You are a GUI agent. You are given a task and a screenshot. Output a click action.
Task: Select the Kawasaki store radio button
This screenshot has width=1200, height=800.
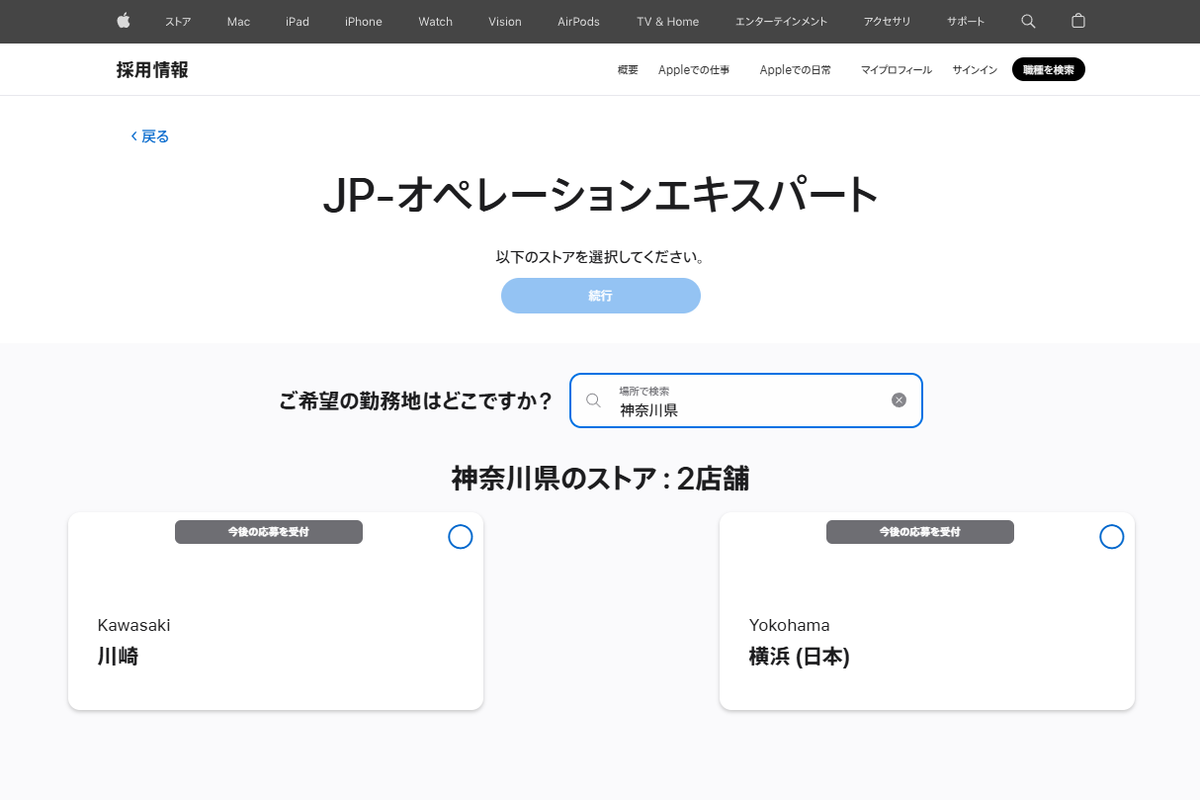coord(460,537)
